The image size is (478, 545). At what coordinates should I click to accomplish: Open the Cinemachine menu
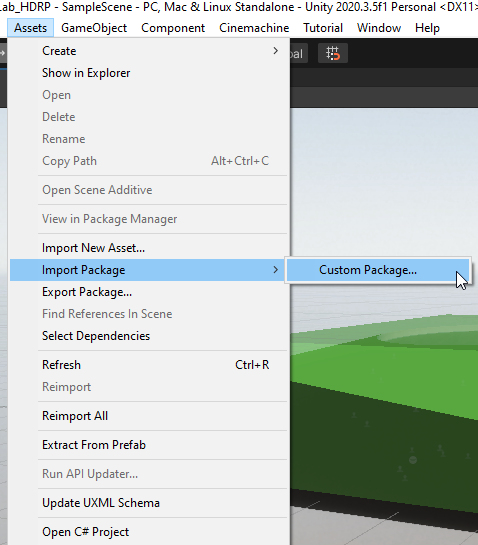[254, 28]
